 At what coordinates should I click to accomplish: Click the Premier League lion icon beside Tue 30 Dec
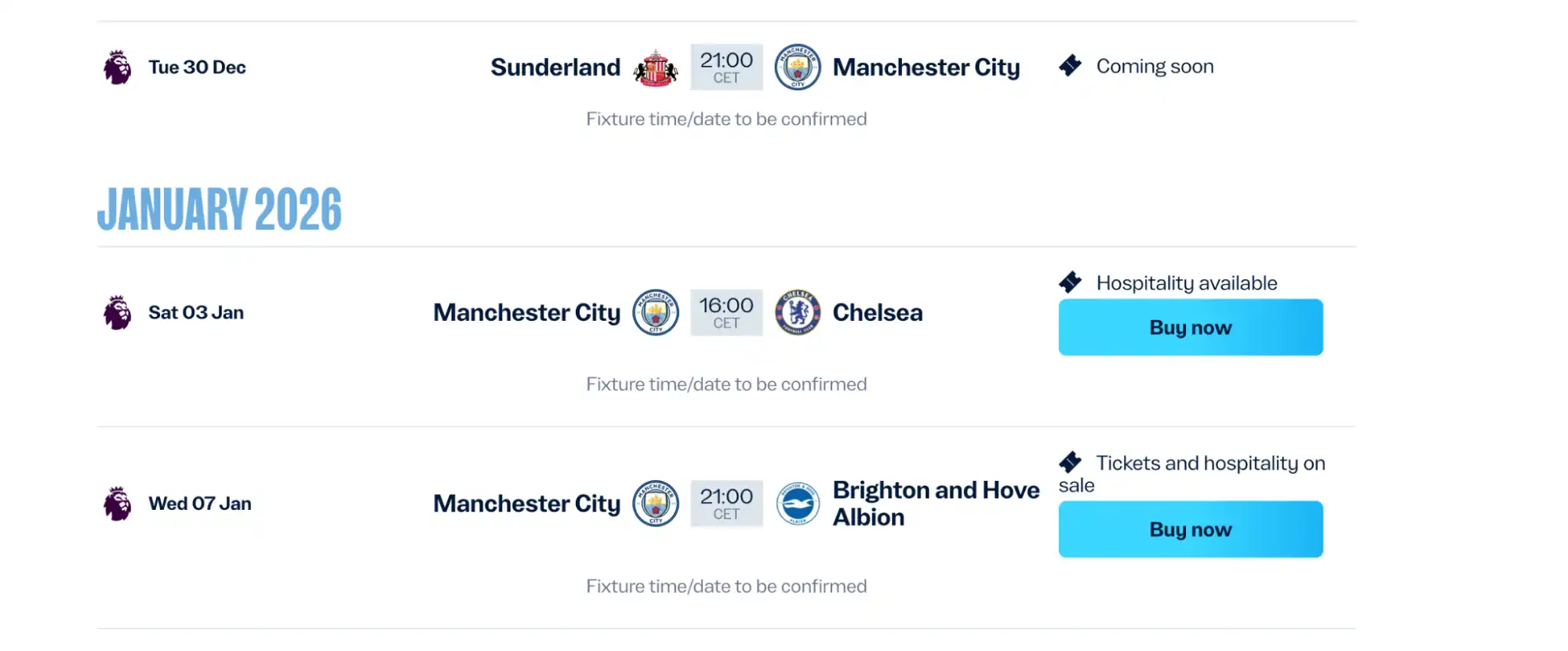point(118,67)
